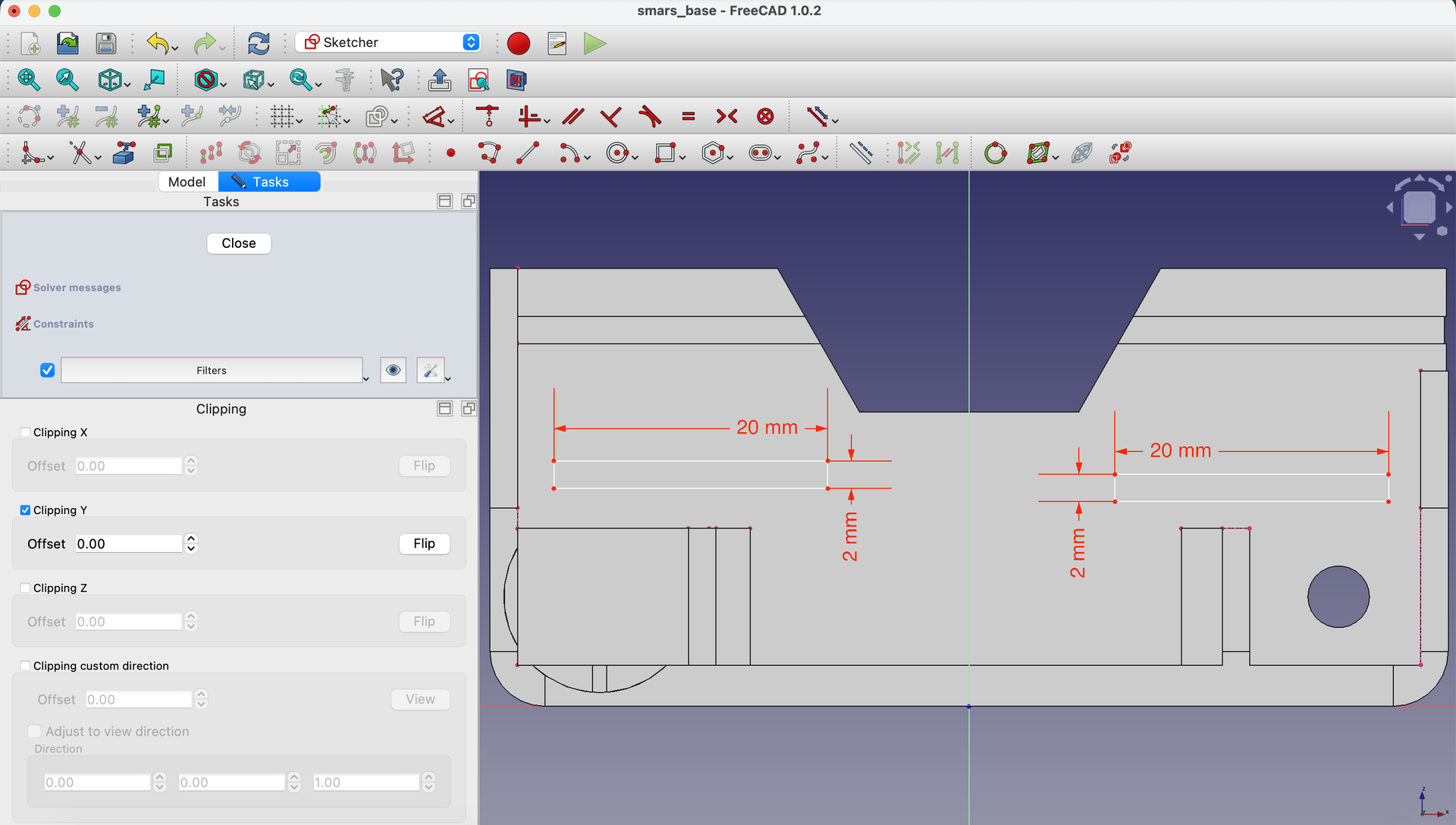Image resolution: width=1456 pixels, height=825 pixels.
Task: Switch to the Model tab
Action: pyautogui.click(x=187, y=182)
